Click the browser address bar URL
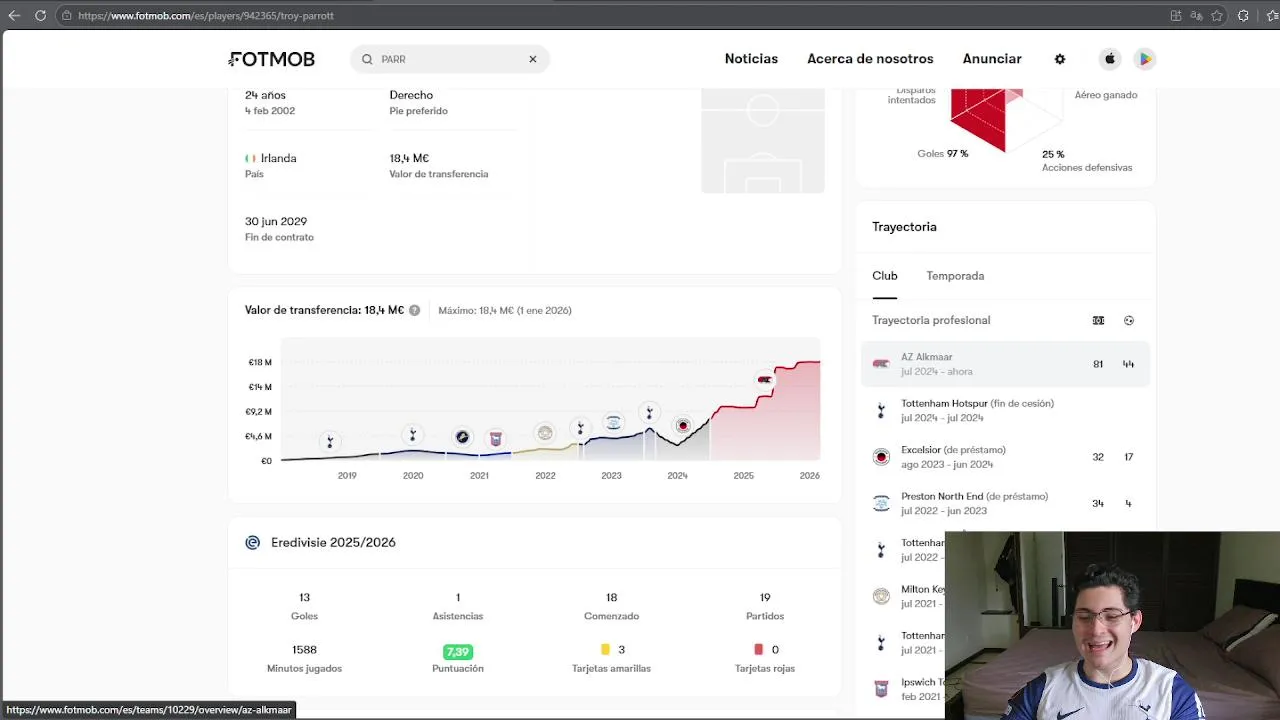This screenshot has height=720, width=1280. [x=206, y=15]
